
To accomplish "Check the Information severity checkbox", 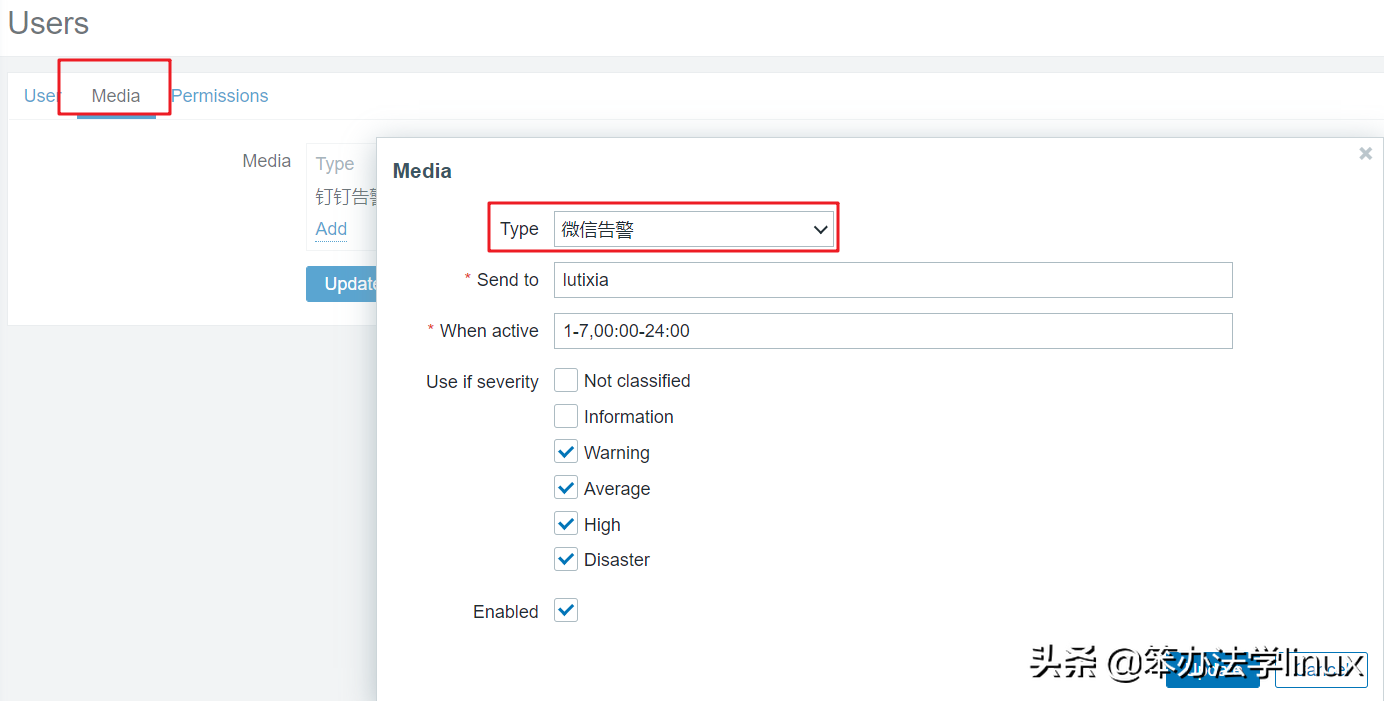I will (566, 416).
